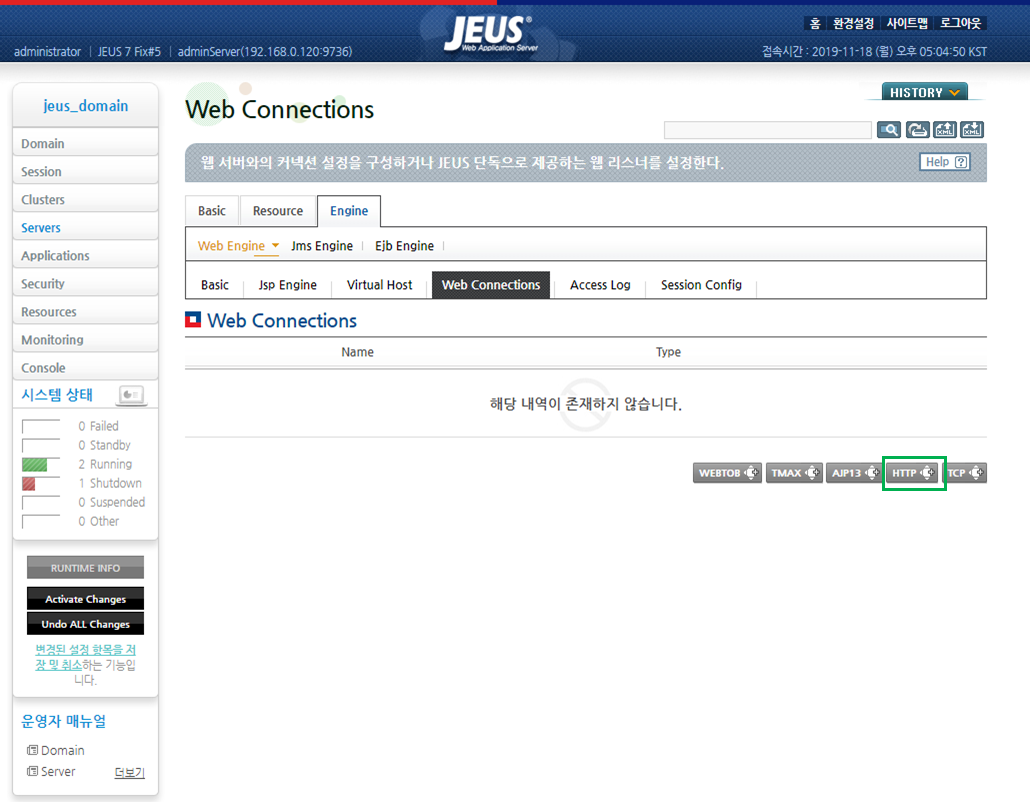1030x802 pixels.
Task: Open the jeus_domain header link
Action: point(85,106)
